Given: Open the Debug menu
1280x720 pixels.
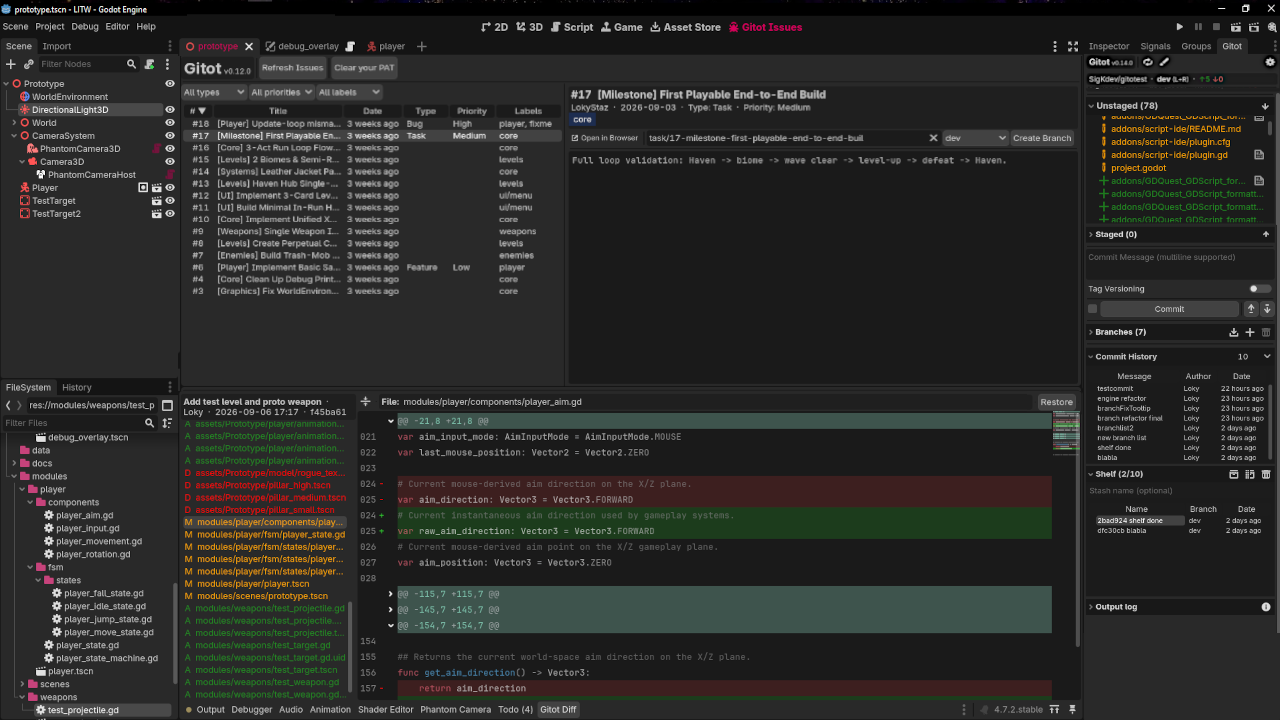Looking at the screenshot, I should pyautogui.click(x=85, y=27).
